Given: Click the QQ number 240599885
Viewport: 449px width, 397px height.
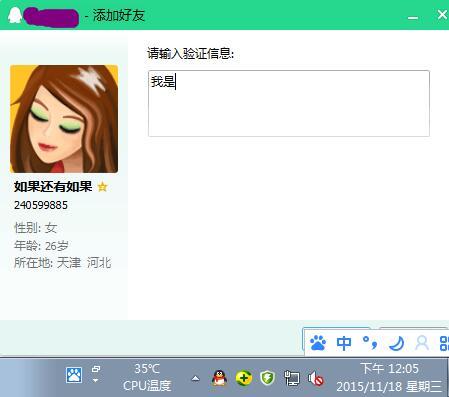Looking at the screenshot, I should click(41, 205).
